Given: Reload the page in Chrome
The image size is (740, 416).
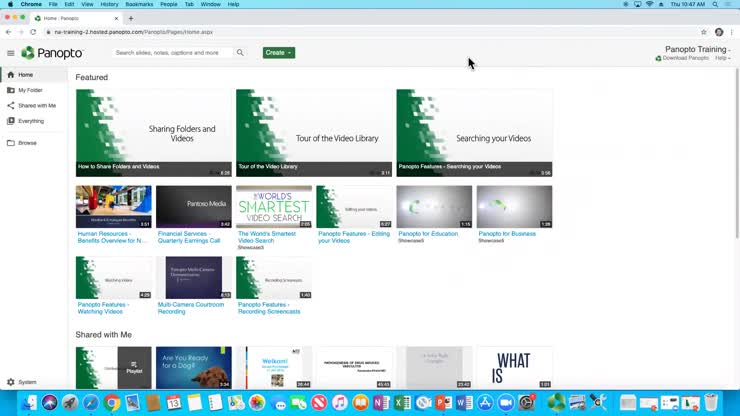Looking at the screenshot, I should pos(33,32).
